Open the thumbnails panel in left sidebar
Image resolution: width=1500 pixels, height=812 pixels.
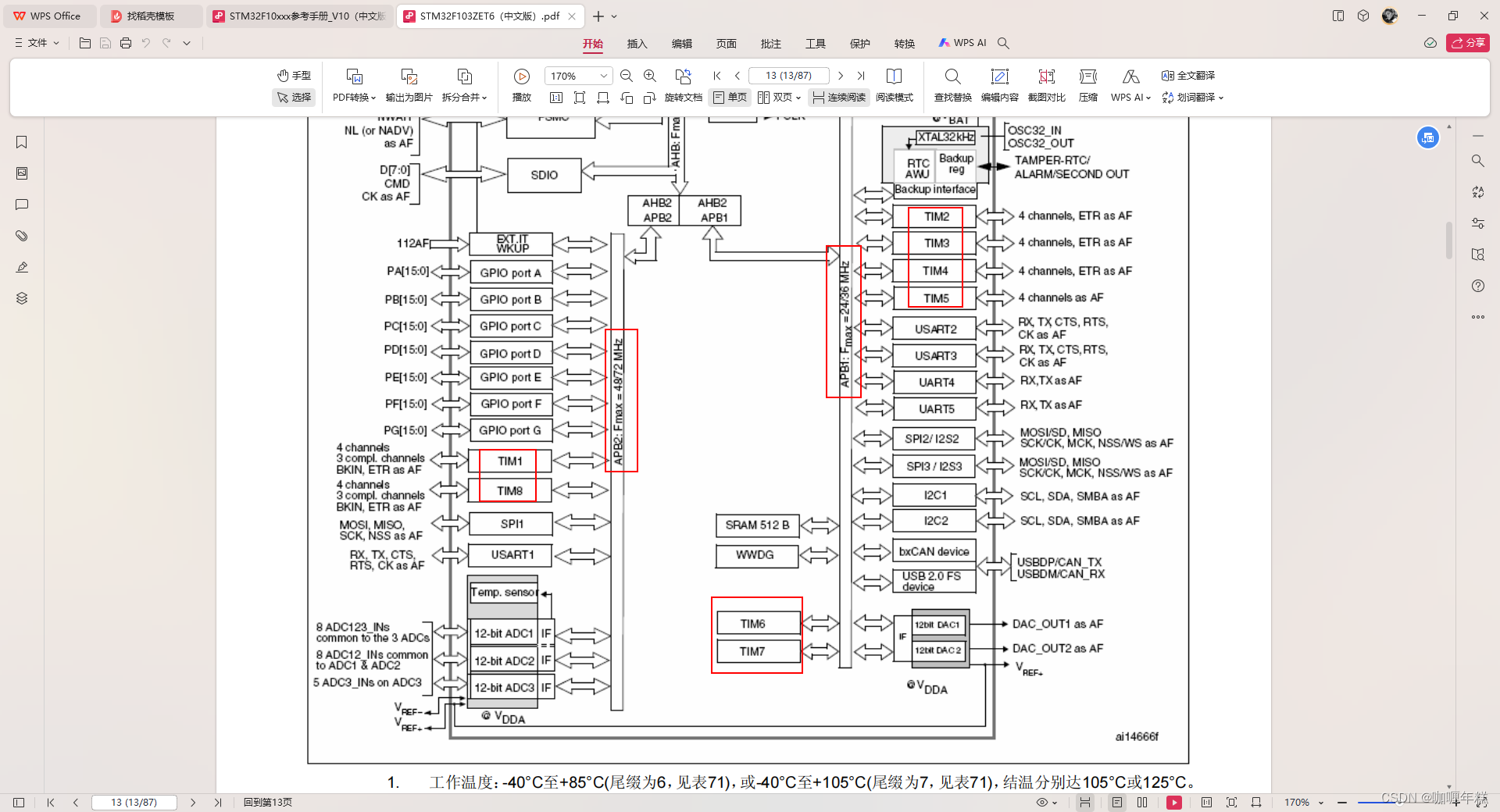(x=22, y=173)
